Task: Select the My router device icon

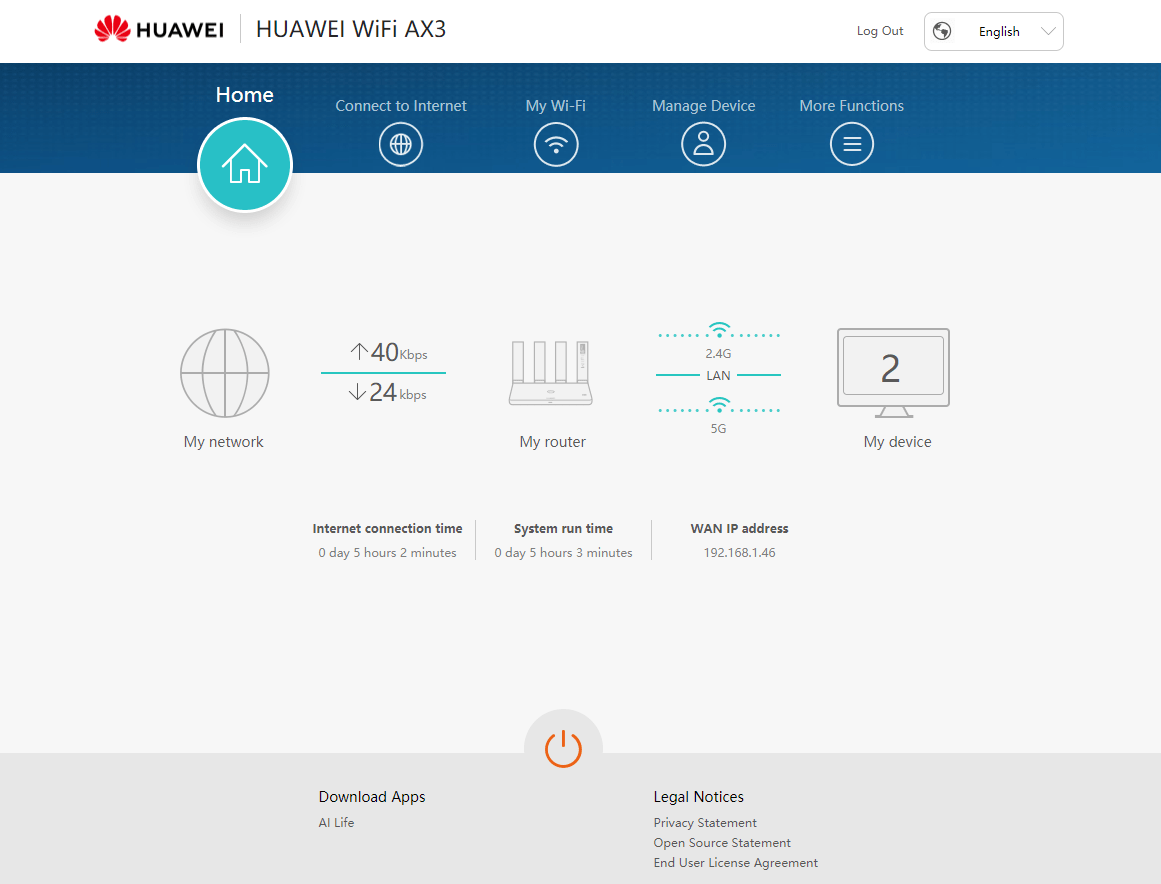Action: coord(551,373)
